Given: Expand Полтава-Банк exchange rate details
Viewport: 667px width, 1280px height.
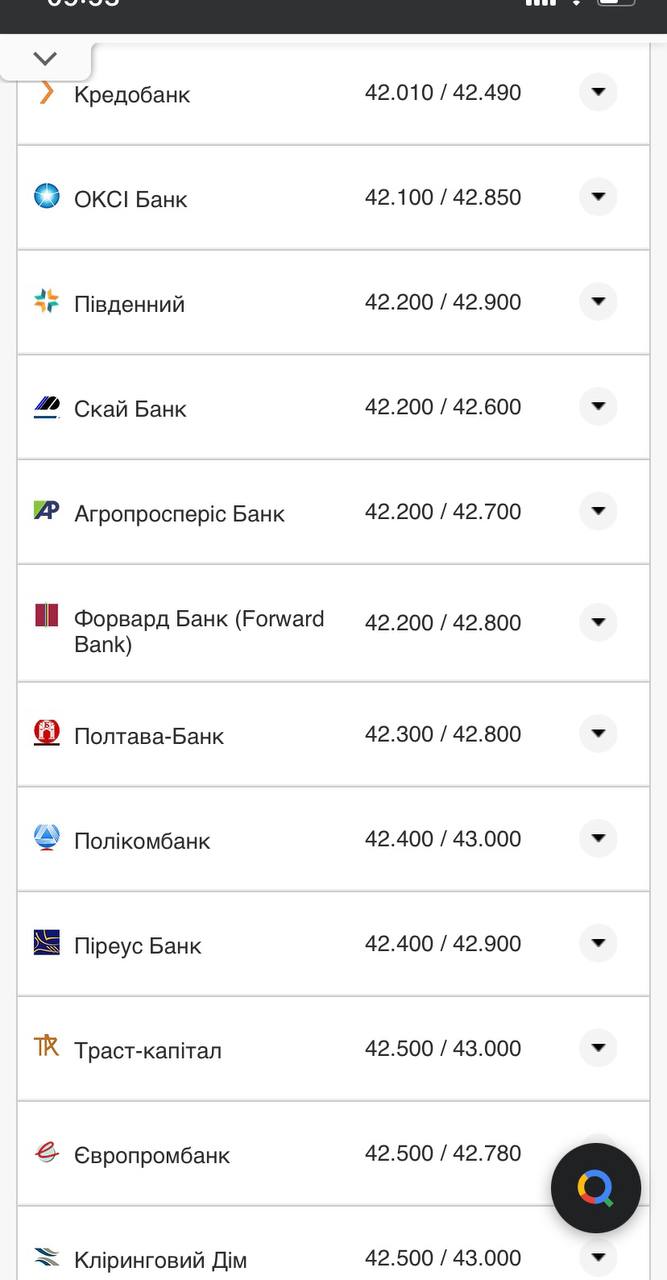Looking at the screenshot, I should [x=598, y=734].
